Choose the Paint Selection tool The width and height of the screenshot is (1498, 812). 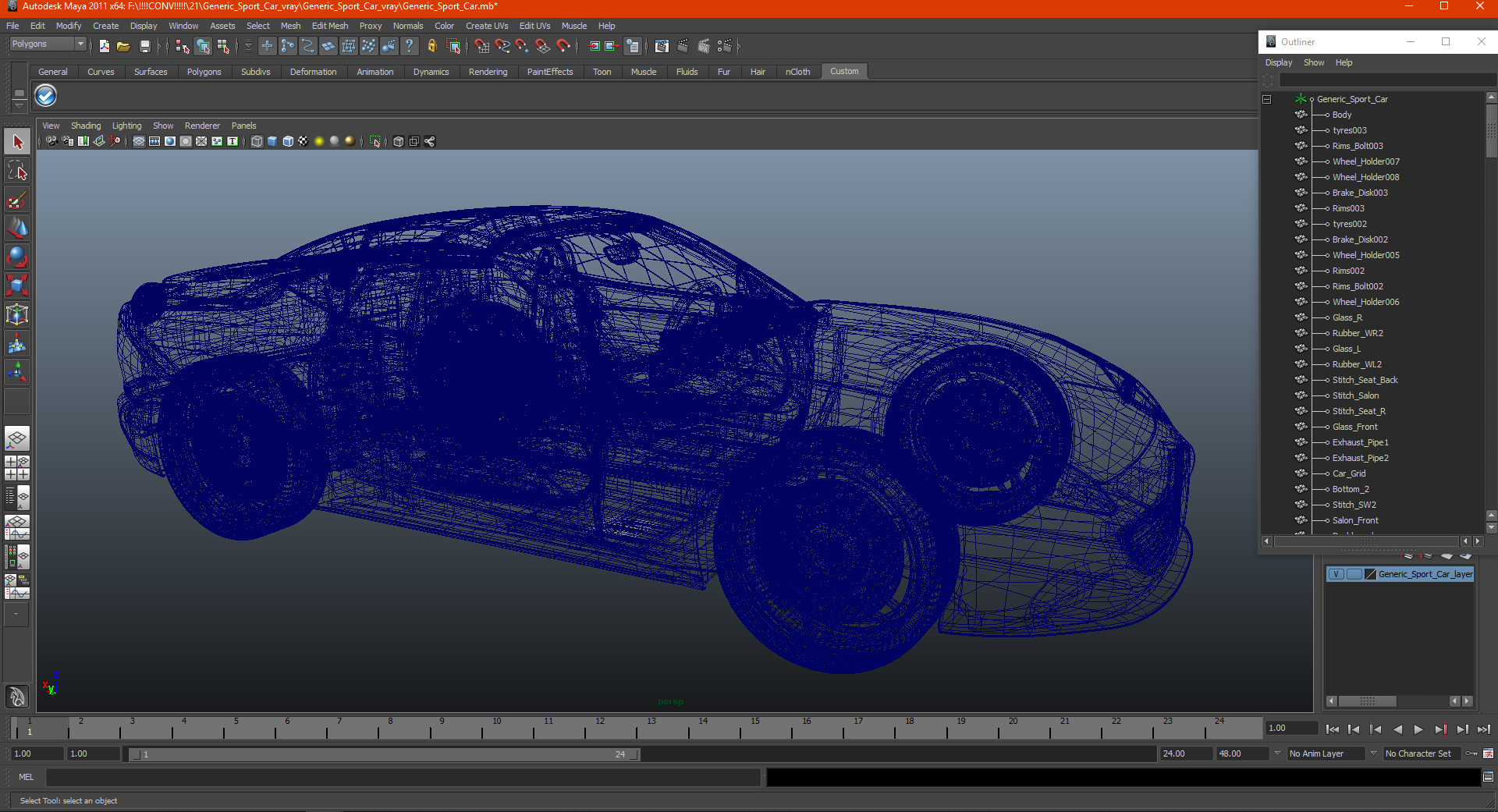tap(17, 200)
